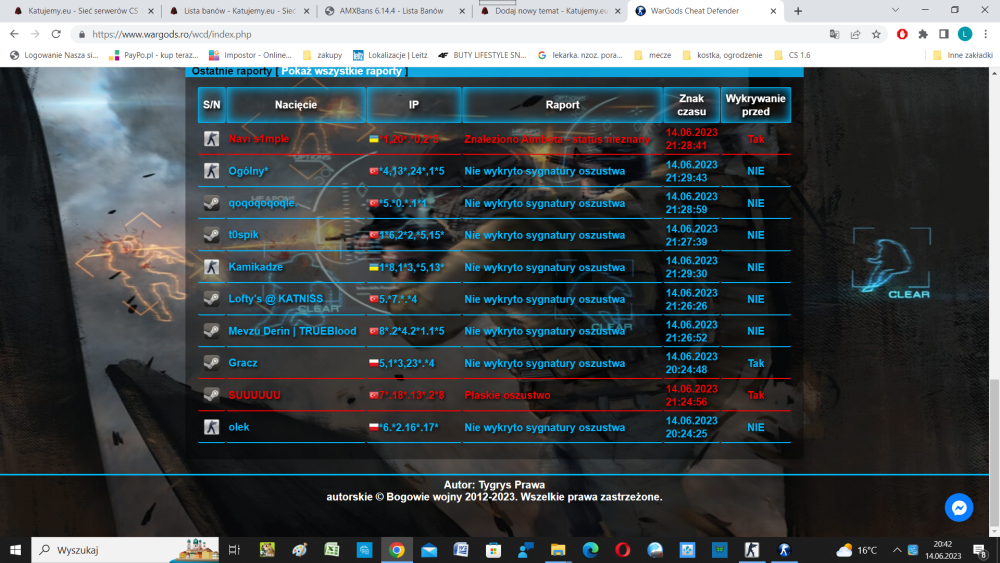Image resolution: width=1000 pixels, height=563 pixels.
Task: Click the player name Lofty's @ KATNISS
Action: [276, 298]
